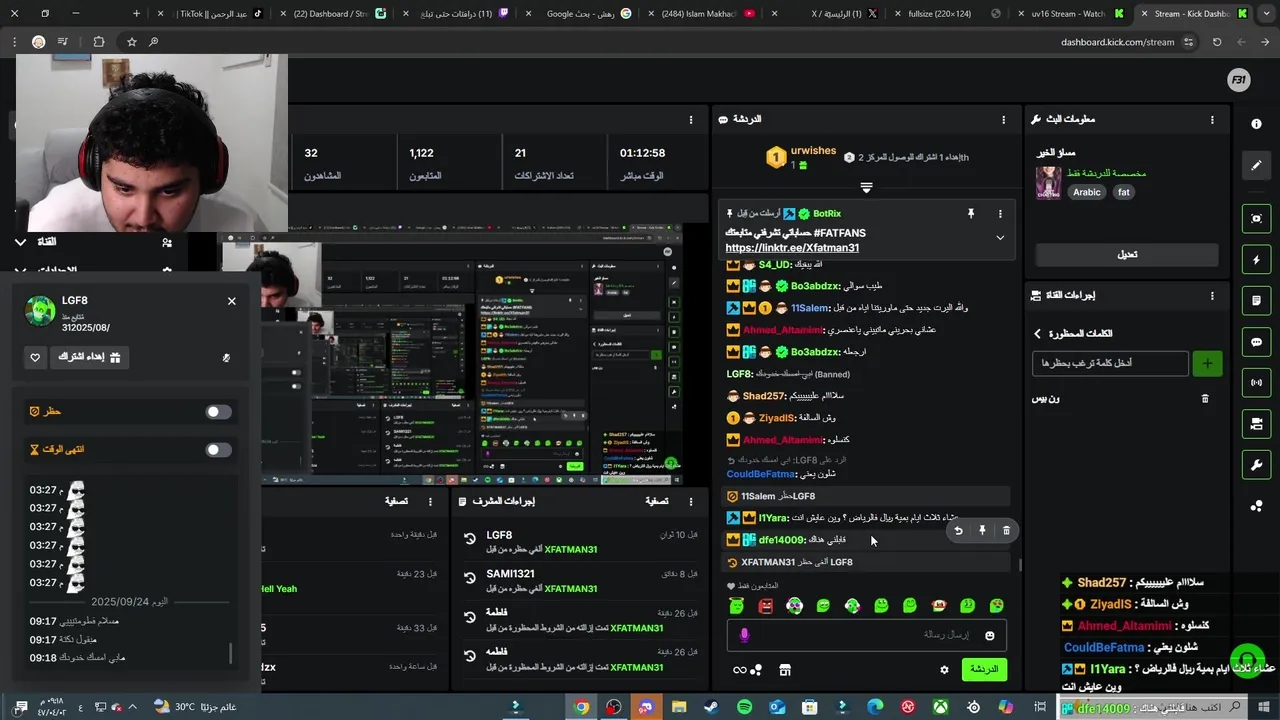Open chat panel three-dot menu
Viewport: 1280px width, 720px height.
[x=1004, y=120]
